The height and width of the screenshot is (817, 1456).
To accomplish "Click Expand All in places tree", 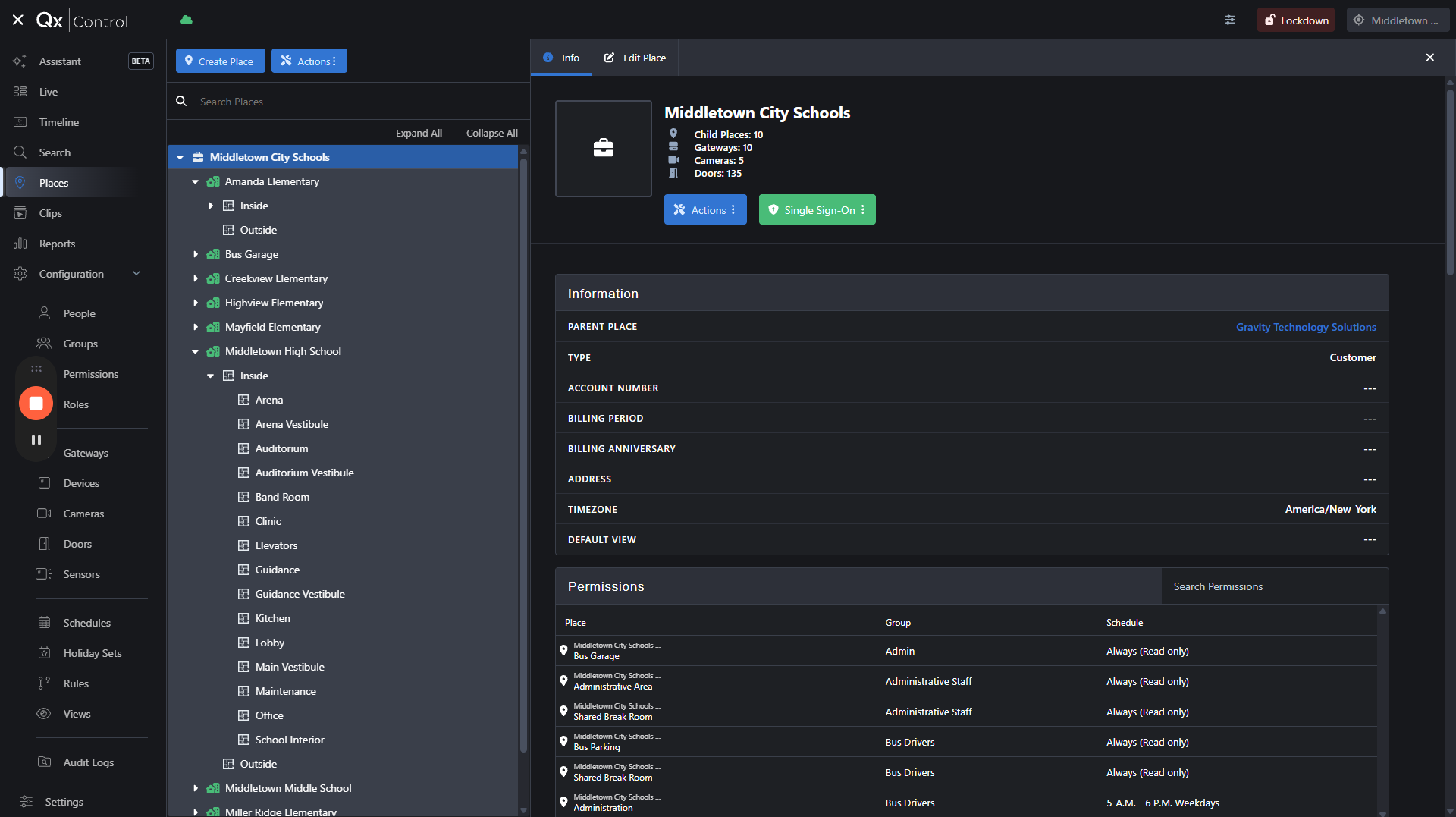I will pos(419,133).
